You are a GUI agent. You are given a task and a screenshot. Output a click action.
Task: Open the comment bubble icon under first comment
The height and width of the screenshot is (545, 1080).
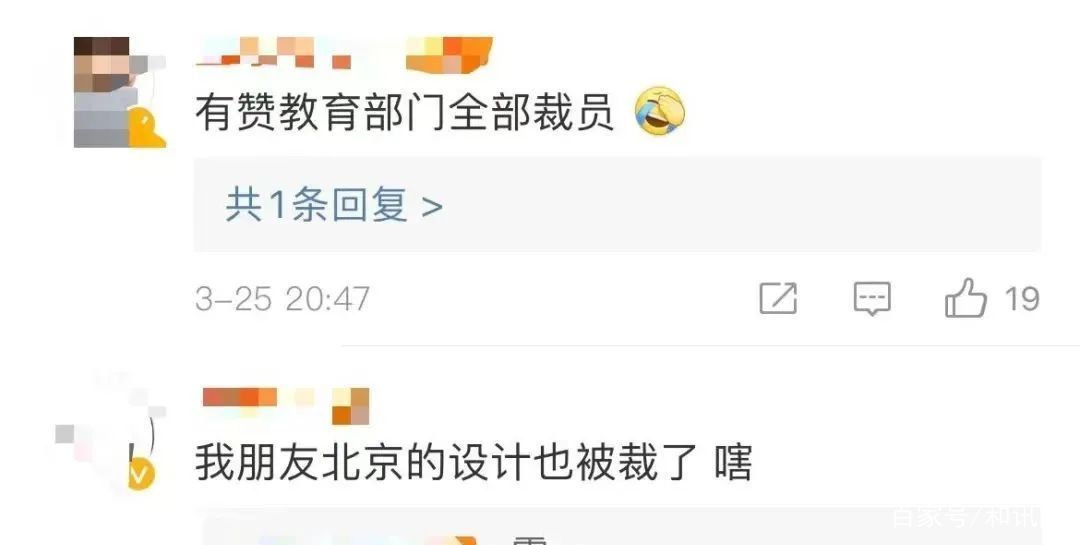872,298
